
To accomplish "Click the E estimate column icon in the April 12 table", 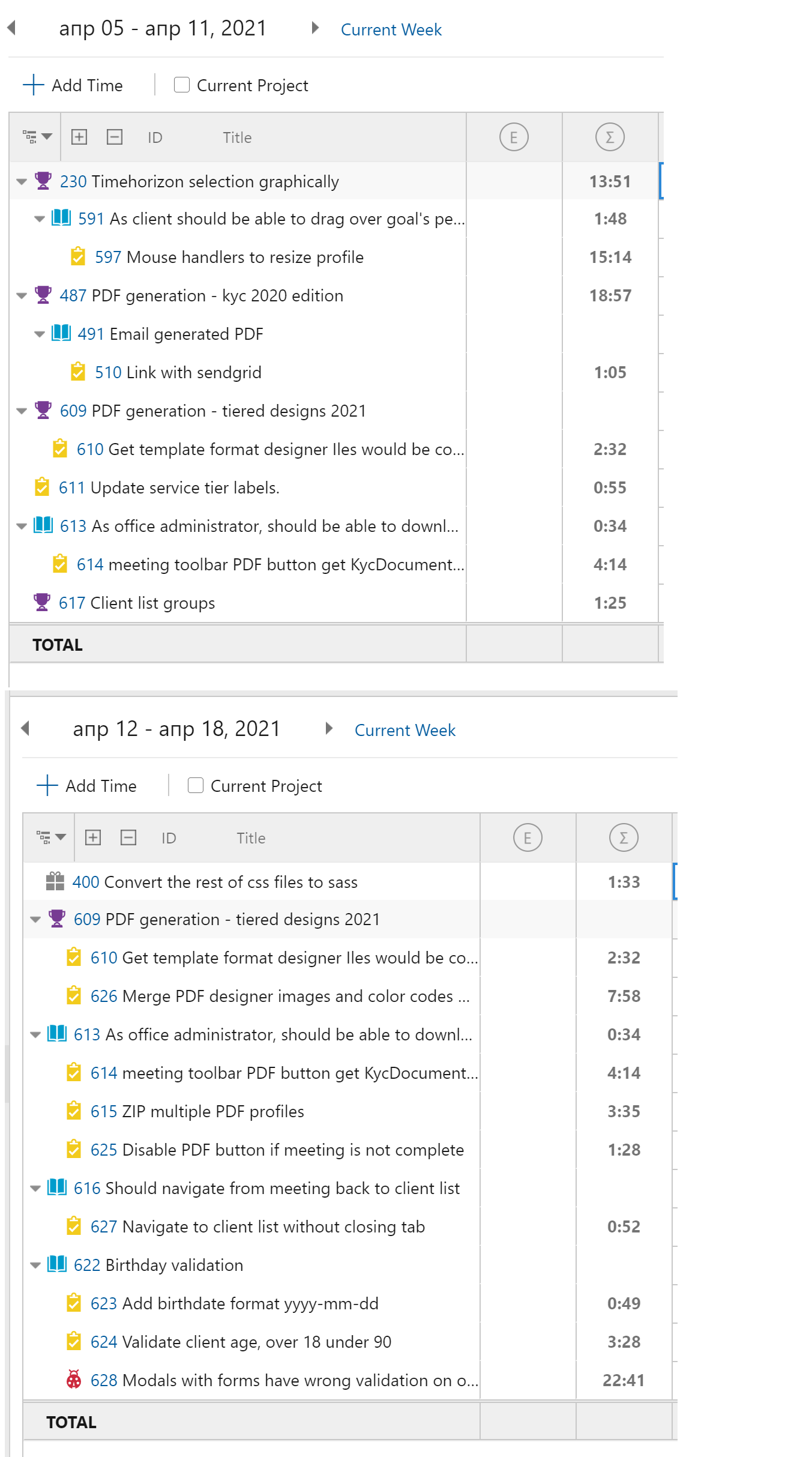I will (x=528, y=837).
